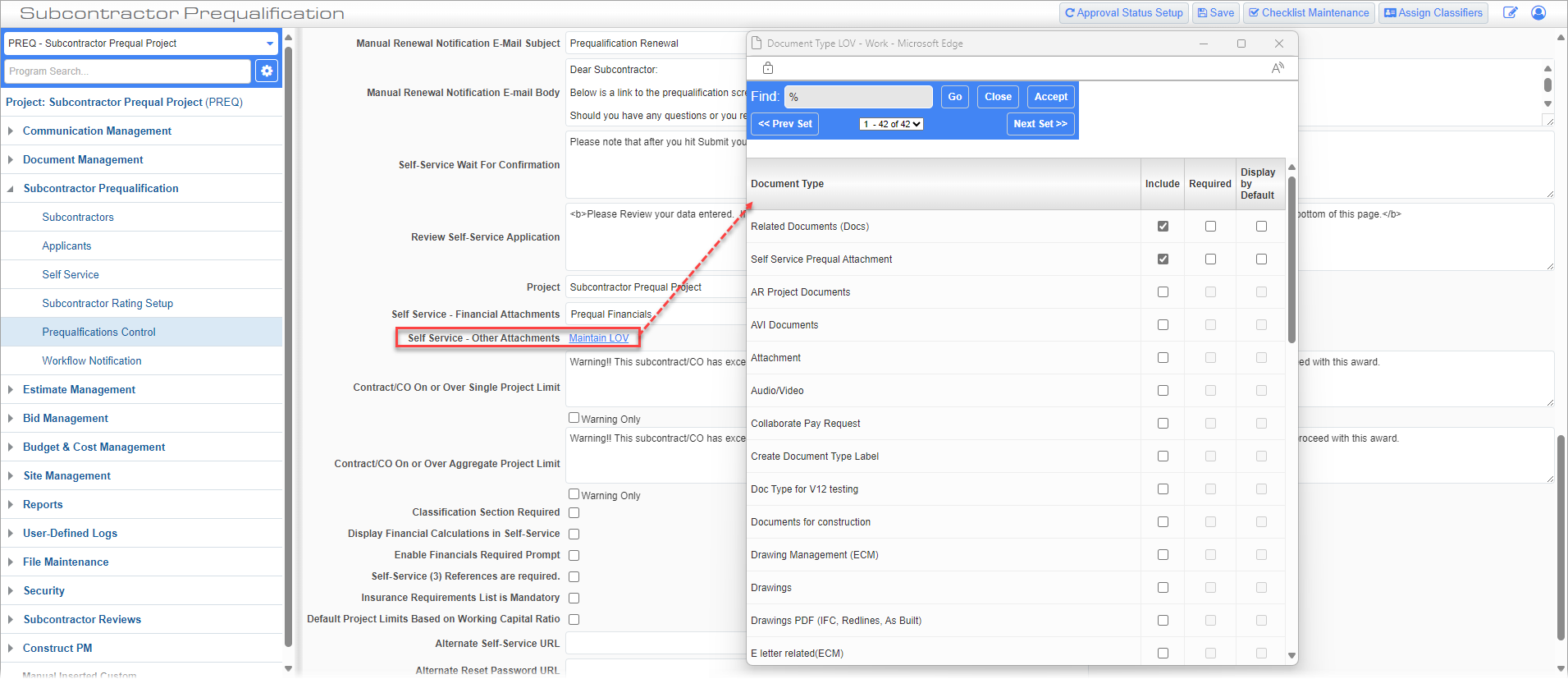Click the Find field in LOV popup
The width and height of the screenshot is (1568, 679).
coord(858,97)
